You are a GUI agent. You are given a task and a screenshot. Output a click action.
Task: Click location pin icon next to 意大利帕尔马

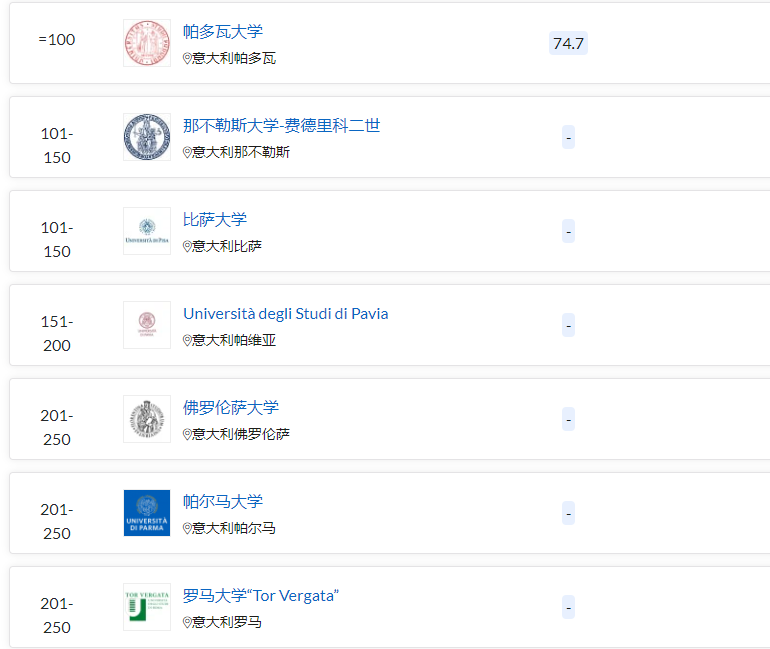[x=187, y=528]
